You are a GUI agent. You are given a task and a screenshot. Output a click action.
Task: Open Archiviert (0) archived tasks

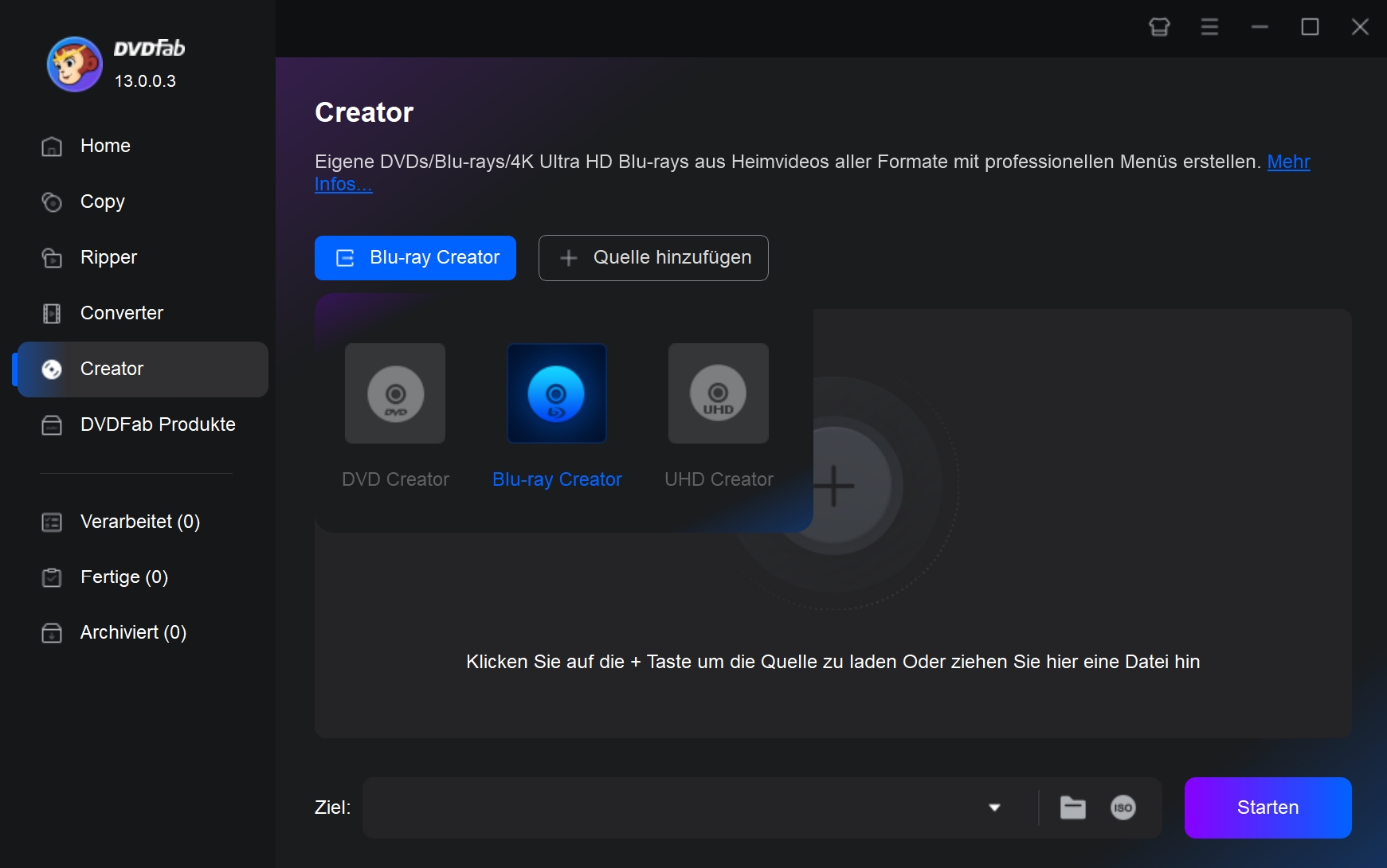click(143, 632)
